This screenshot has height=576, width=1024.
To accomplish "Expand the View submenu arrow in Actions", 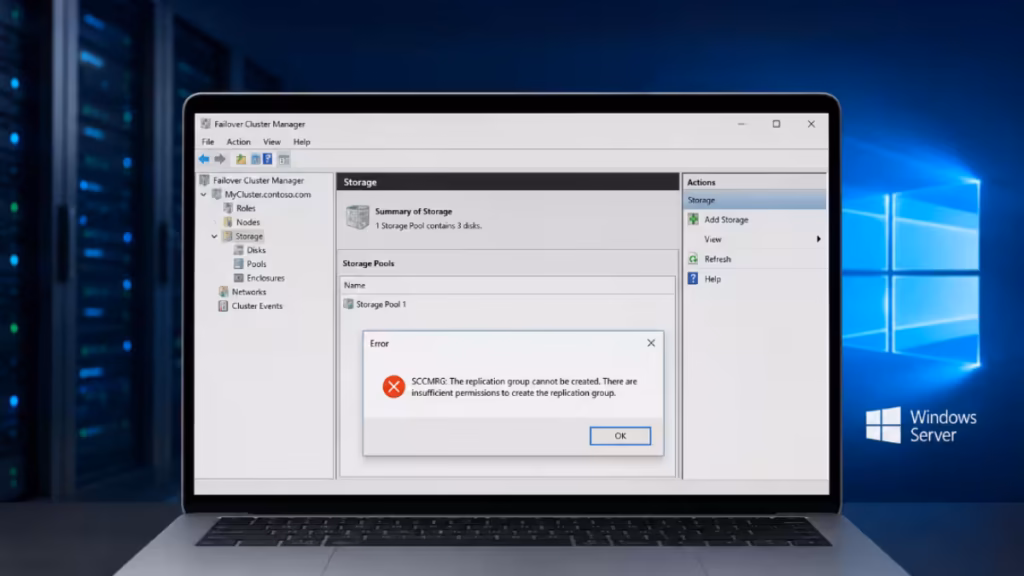I will [x=818, y=239].
